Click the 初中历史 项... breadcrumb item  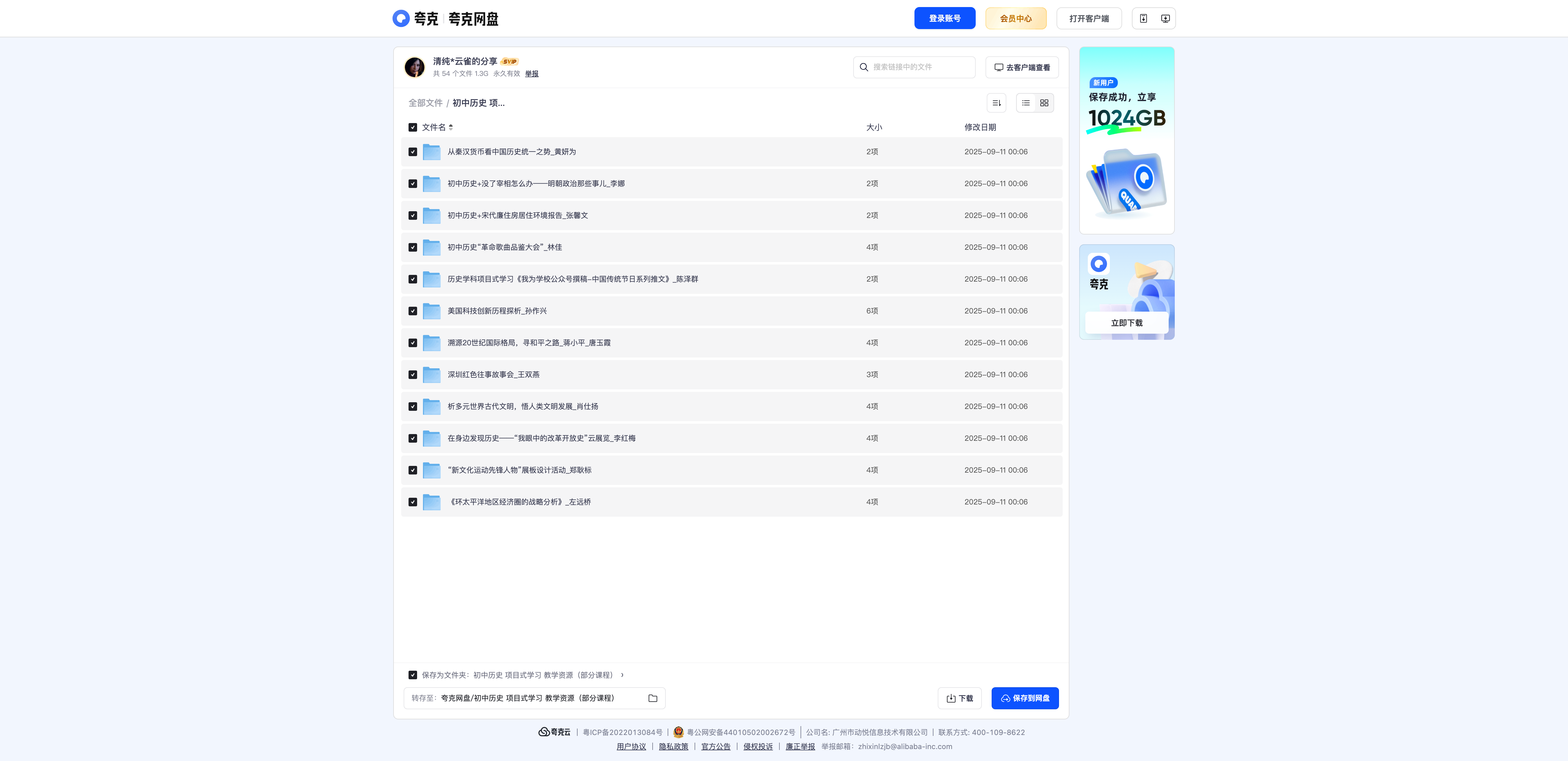click(x=478, y=103)
